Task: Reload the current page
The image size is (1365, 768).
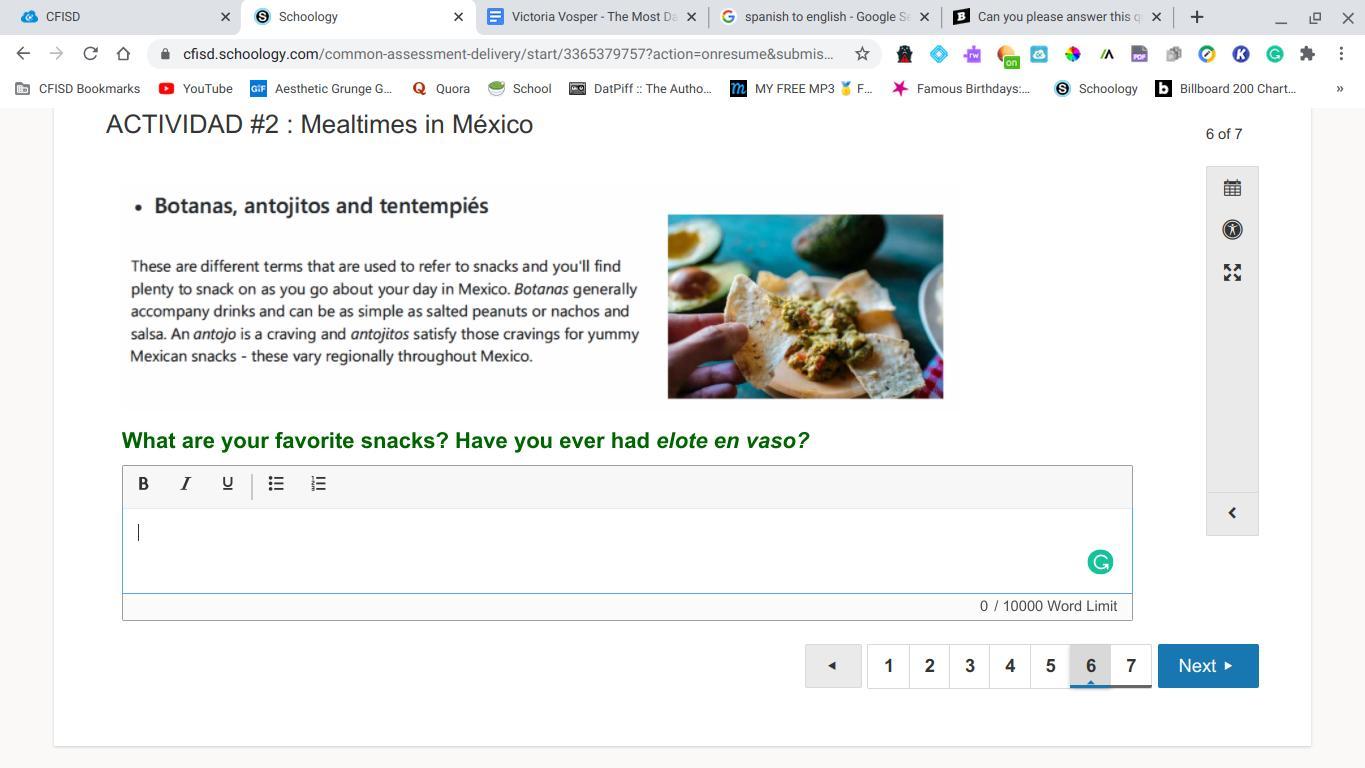Action: tap(90, 54)
